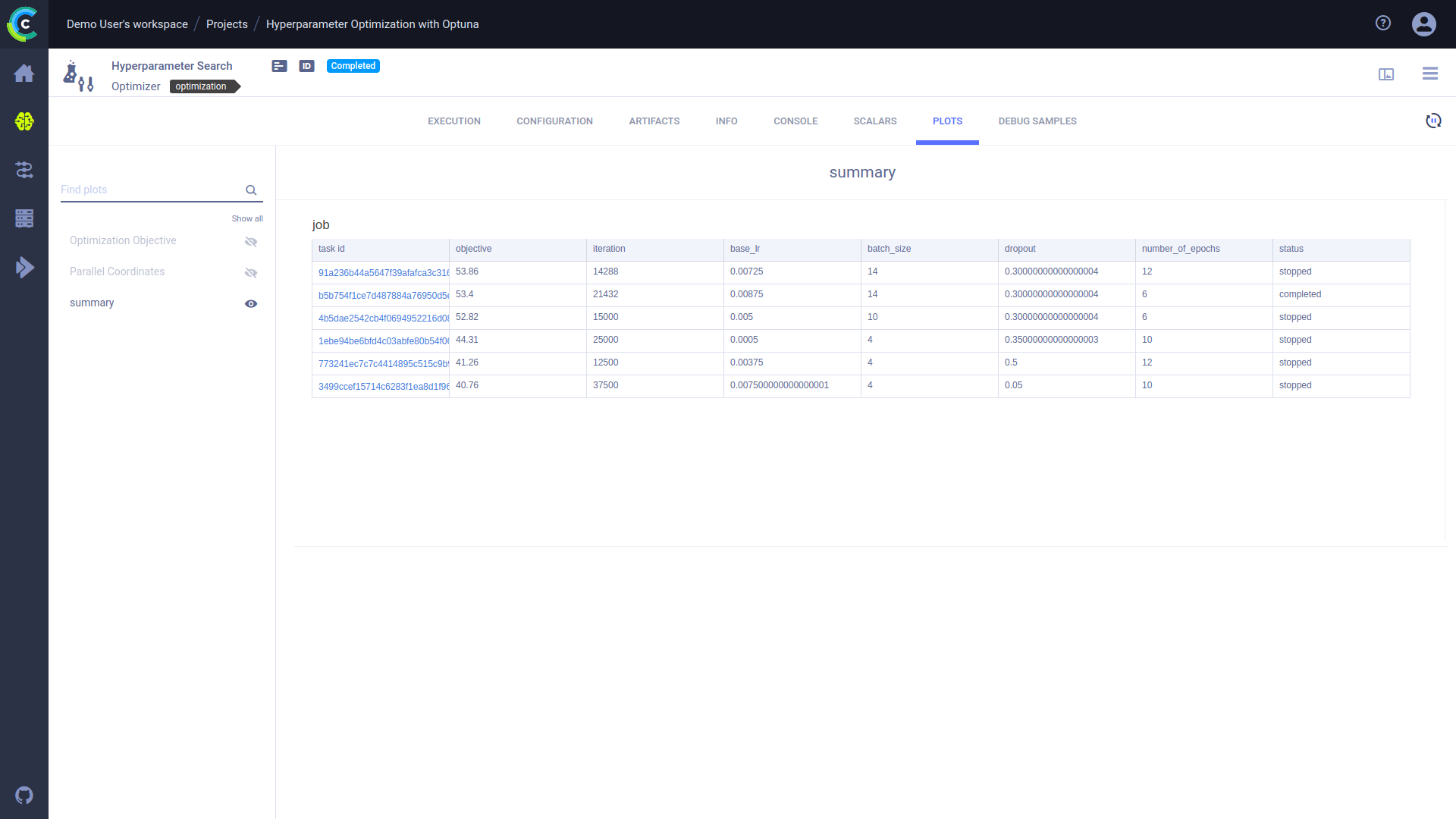Viewport: 1456px width, 819px height.
Task: Open task 4b5dae2542cb4f0694952216d0 link
Action: coord(384,318)
